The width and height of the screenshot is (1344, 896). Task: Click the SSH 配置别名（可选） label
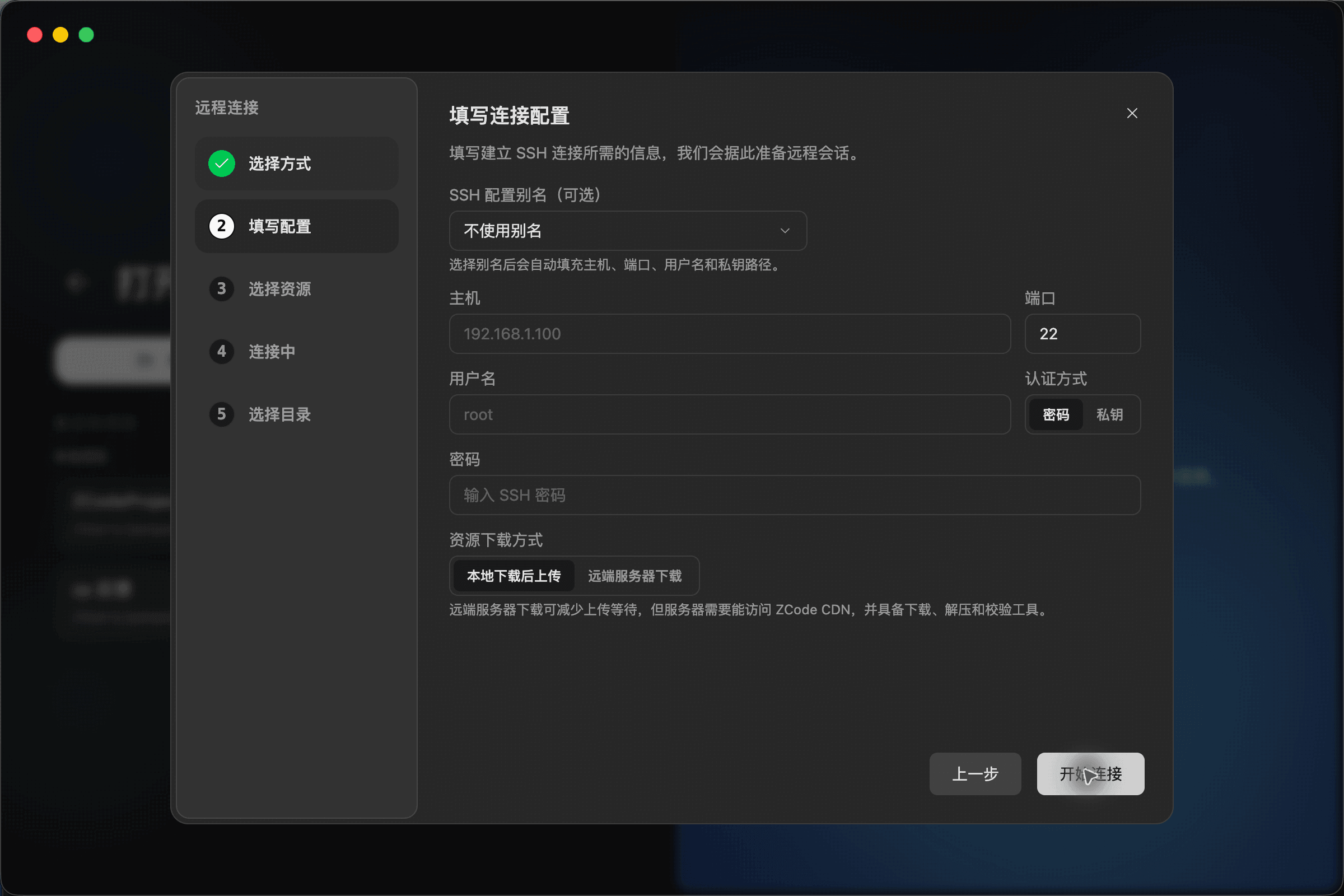(526, 195)
